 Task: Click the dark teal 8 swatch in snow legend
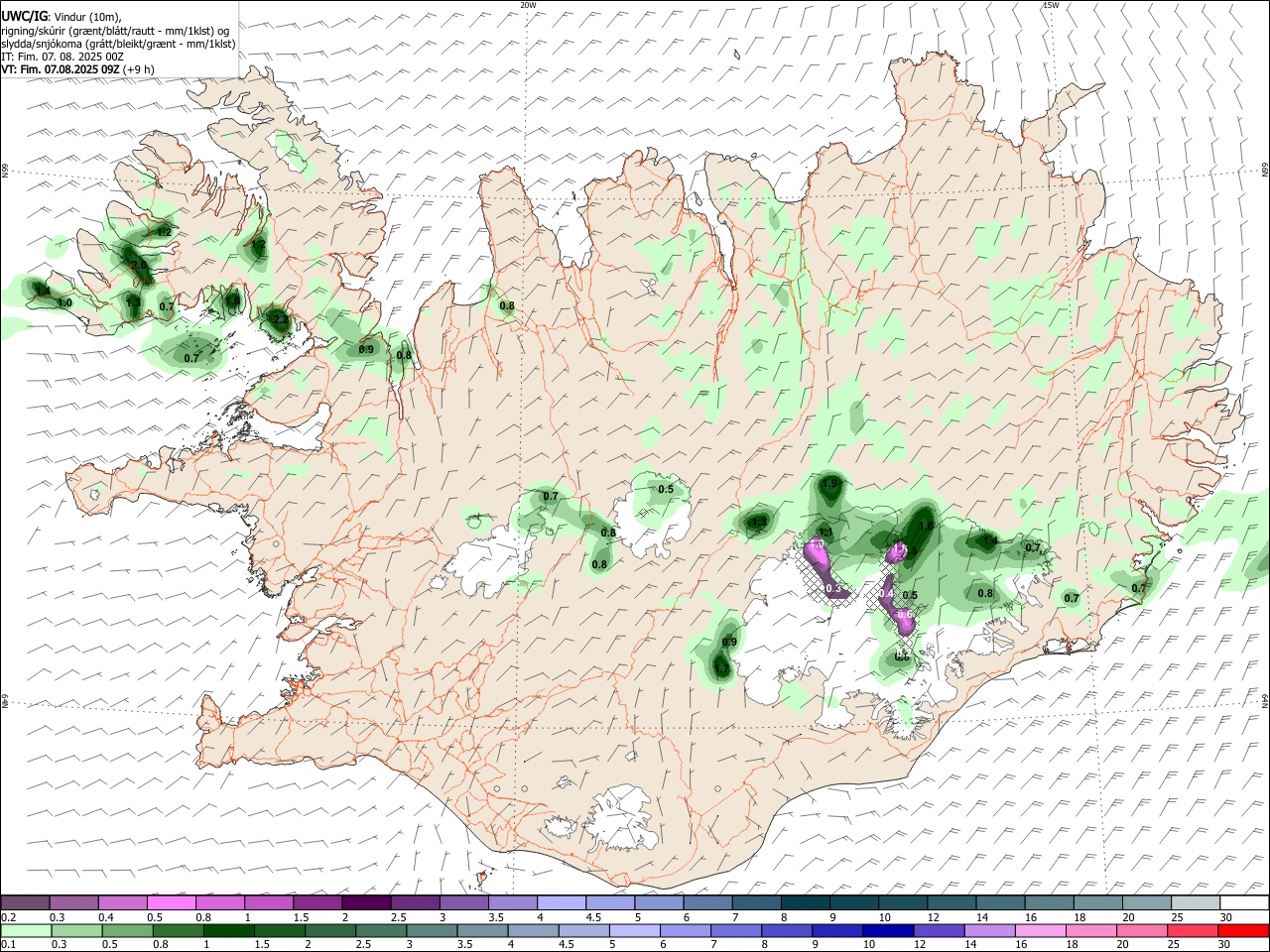[806, 903]
